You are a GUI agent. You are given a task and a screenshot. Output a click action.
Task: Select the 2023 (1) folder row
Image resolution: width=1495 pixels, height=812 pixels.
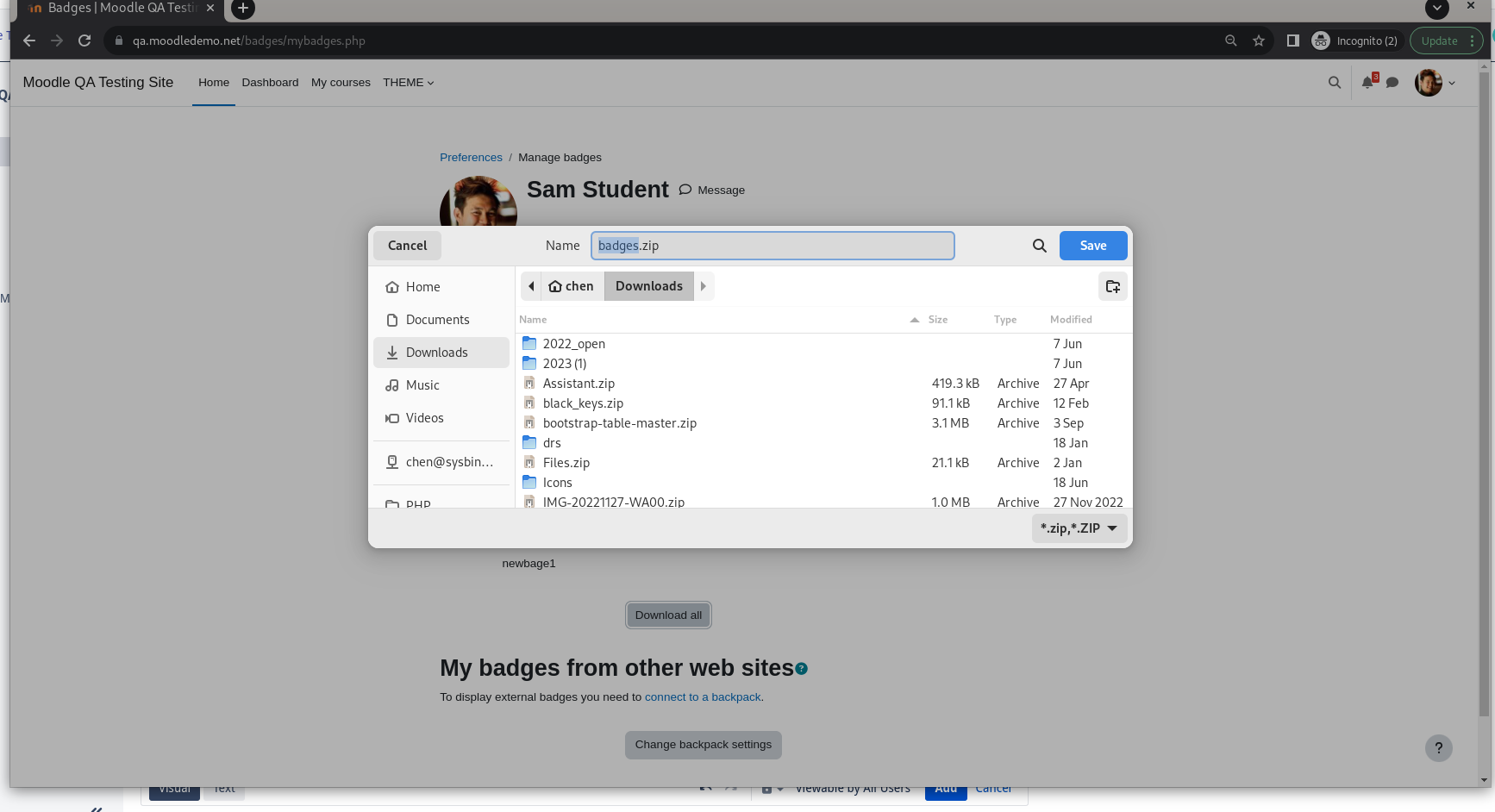coord(823,364)
